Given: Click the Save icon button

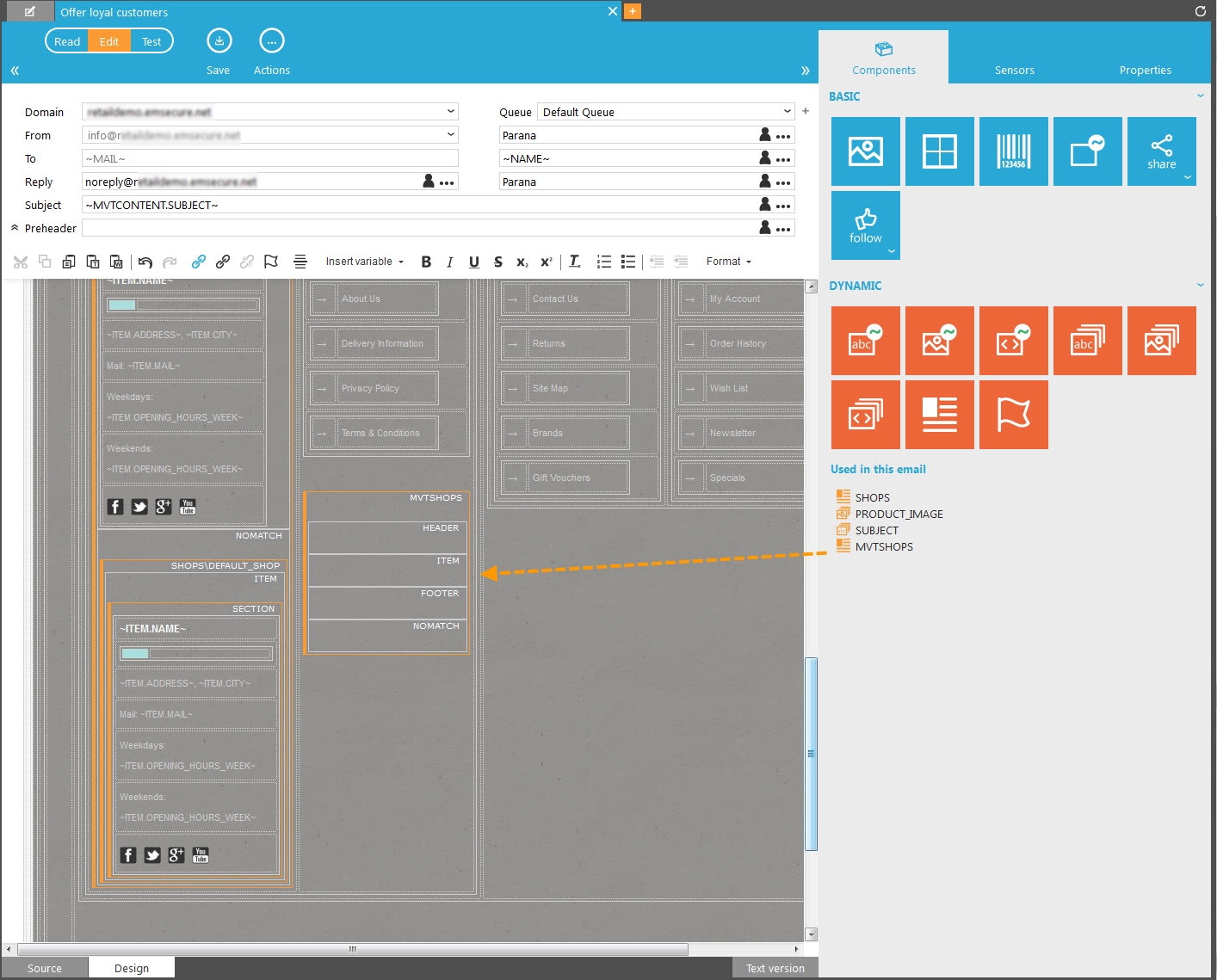Looking at the screenshot, I should point(219,41).
